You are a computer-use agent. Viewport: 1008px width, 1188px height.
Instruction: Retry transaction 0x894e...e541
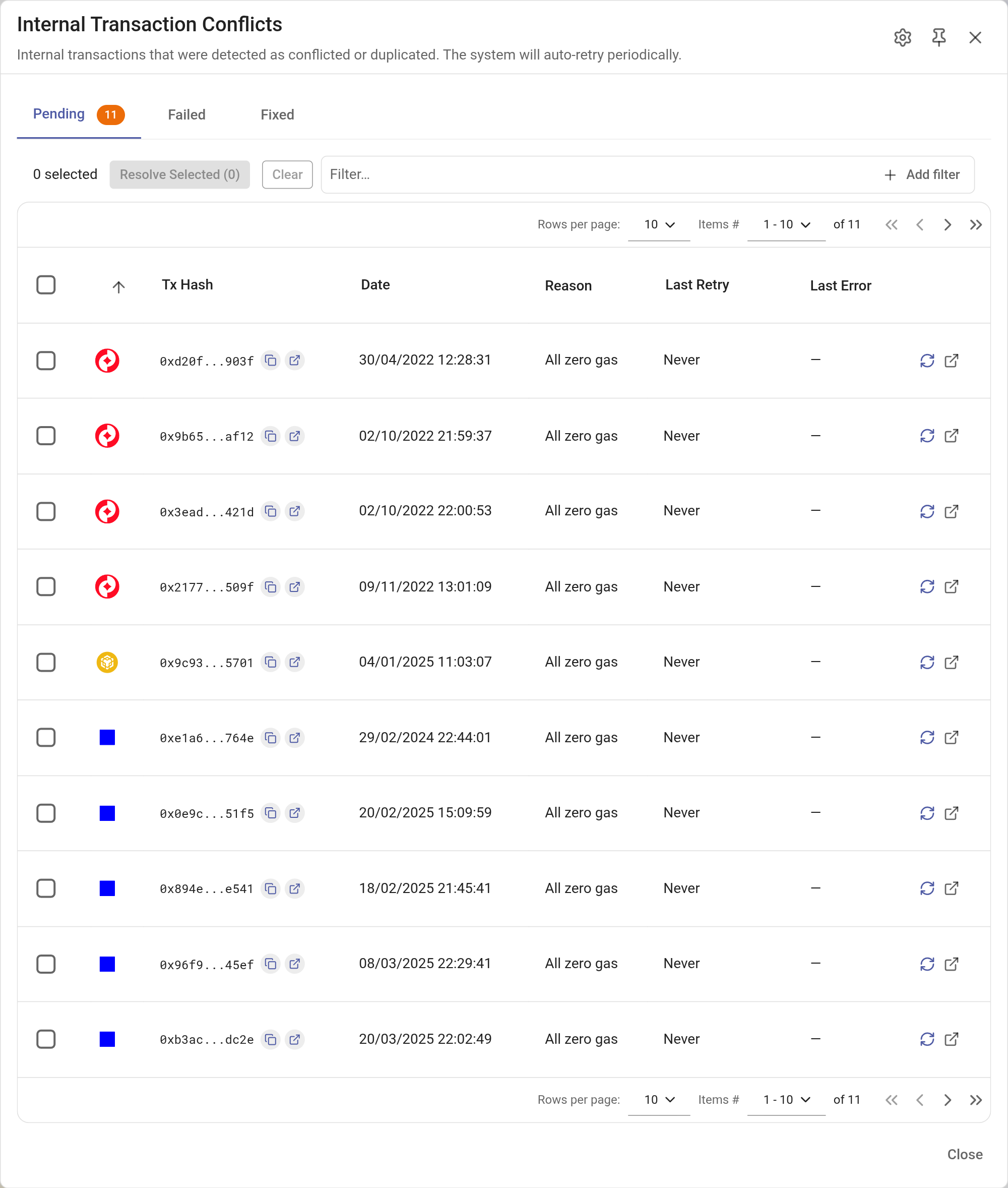927,888
